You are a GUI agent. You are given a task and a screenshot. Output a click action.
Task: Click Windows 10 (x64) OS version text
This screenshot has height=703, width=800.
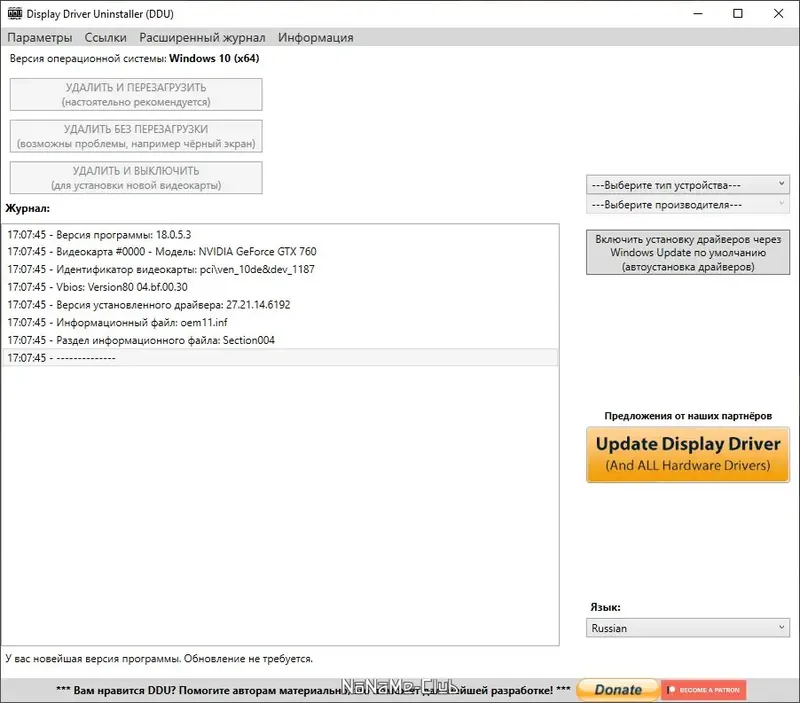[214, 58]
